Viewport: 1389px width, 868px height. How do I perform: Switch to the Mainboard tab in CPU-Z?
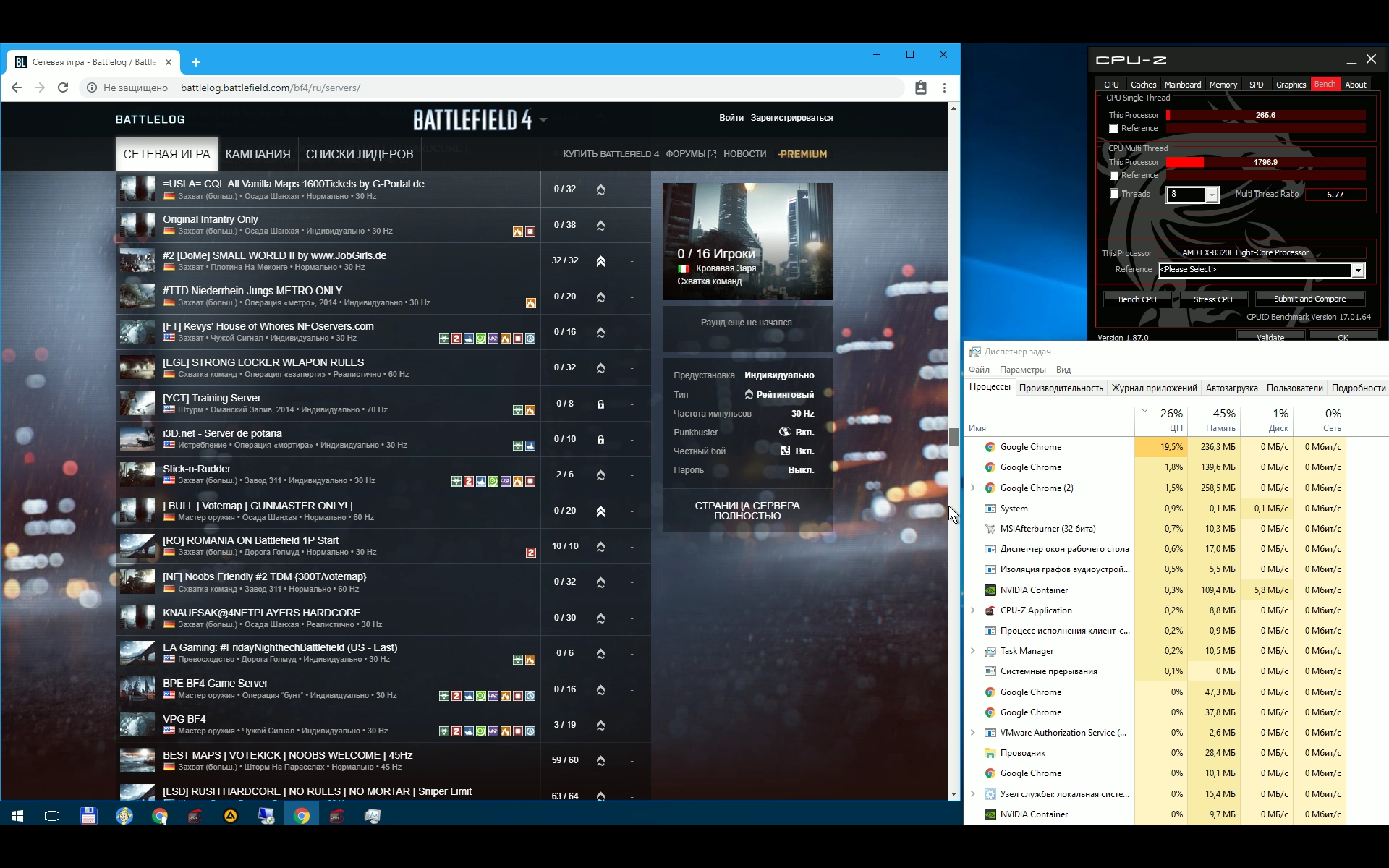[x=1182, y=85]
